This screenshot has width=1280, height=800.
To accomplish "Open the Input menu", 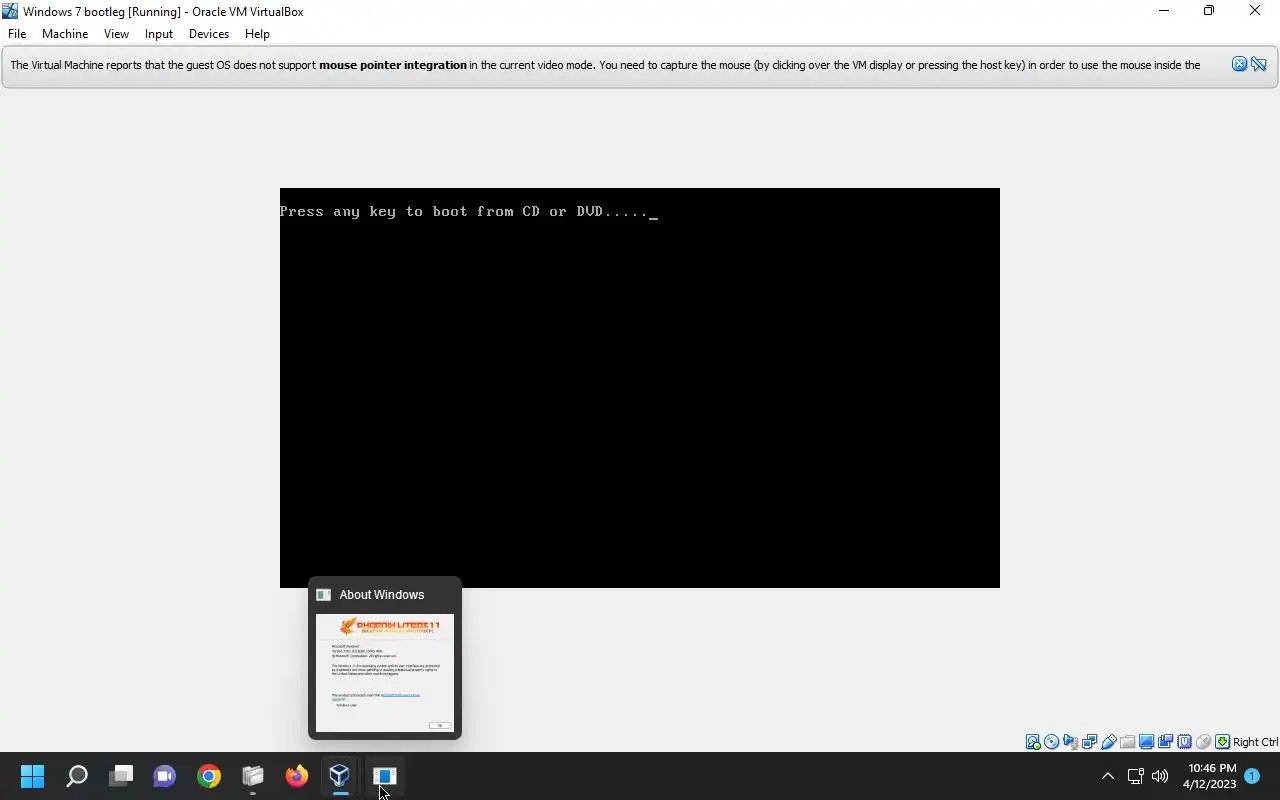I will coord(158,34).
